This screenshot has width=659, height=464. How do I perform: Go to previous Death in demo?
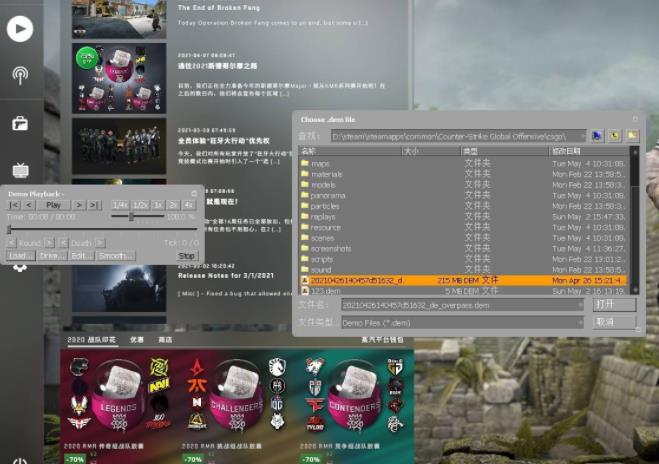pyautogui.click(x=63, y=243)
